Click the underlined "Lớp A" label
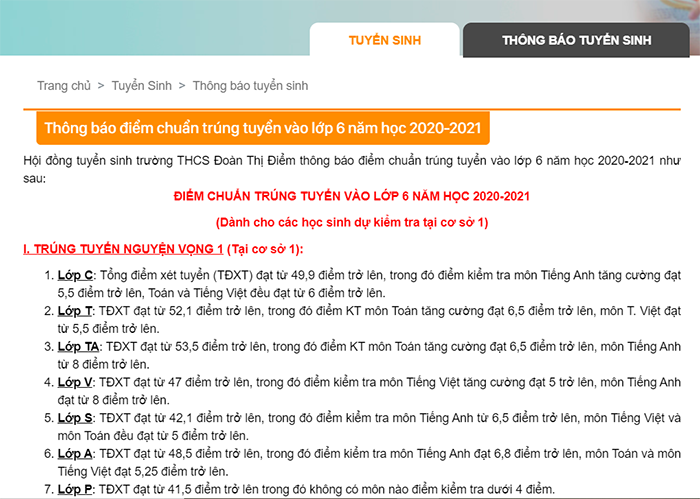This screenshot has width=700, height=499. click(75, 454)
